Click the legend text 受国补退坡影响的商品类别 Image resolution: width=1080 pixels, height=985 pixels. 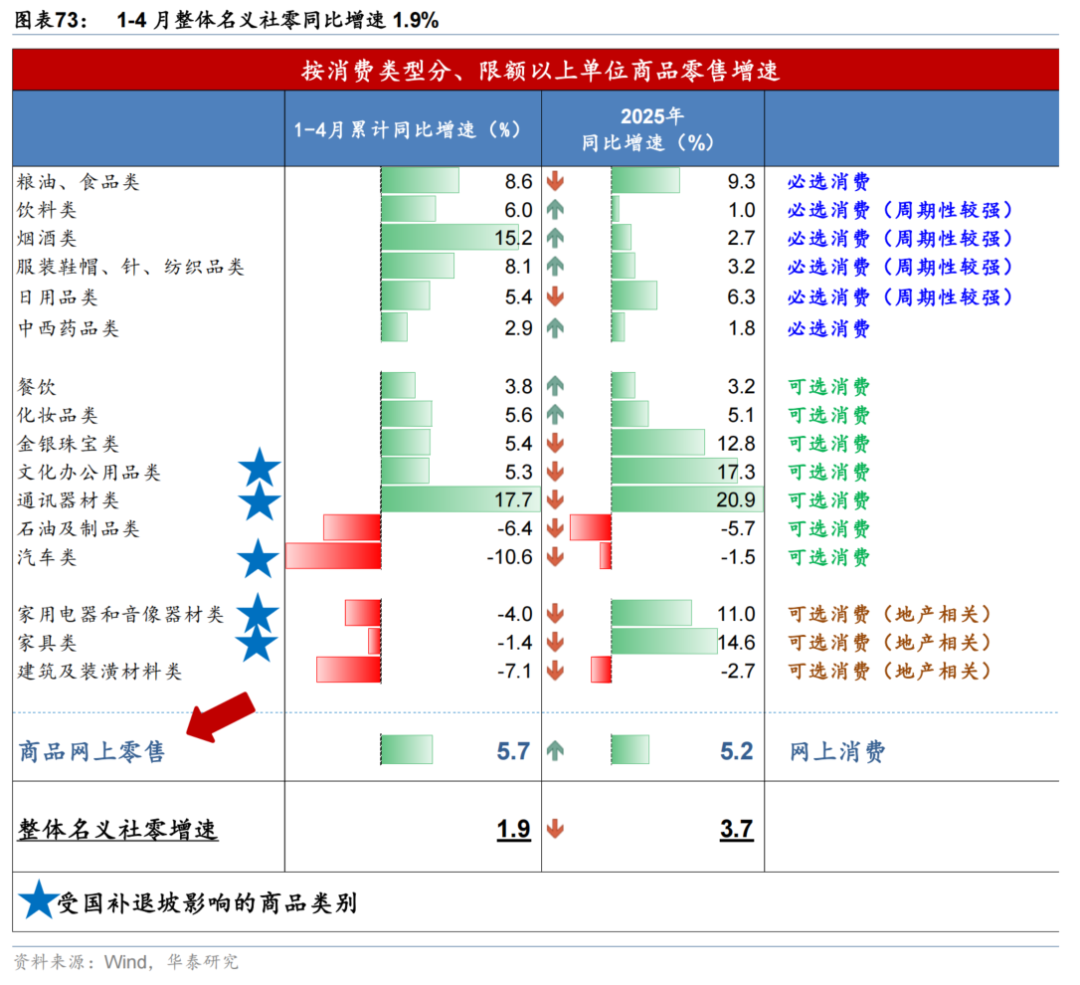[208, 902]
